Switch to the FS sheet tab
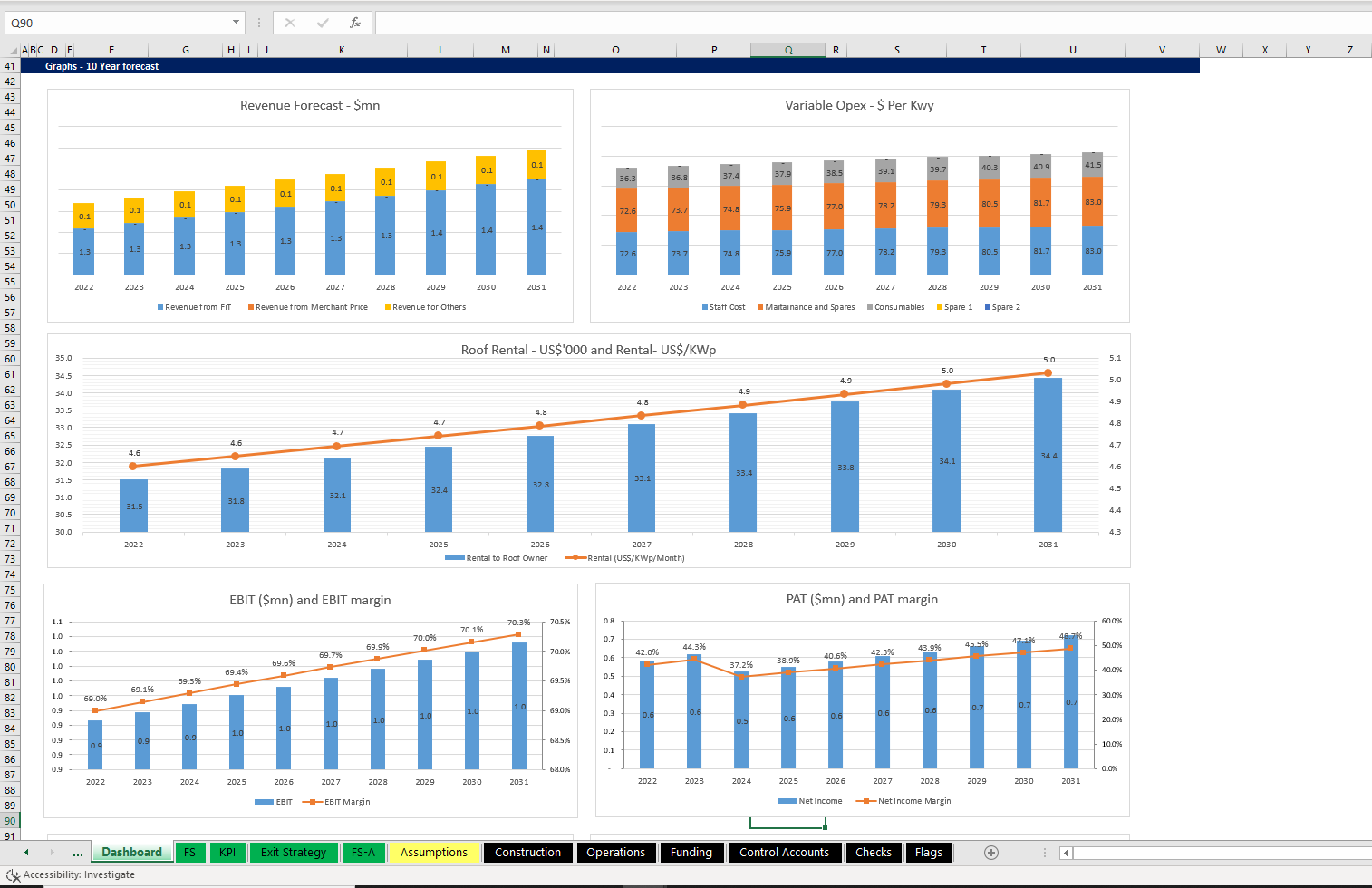This screenshot has height=888, width=1372. pyautogui.click(x=190, y=852)
